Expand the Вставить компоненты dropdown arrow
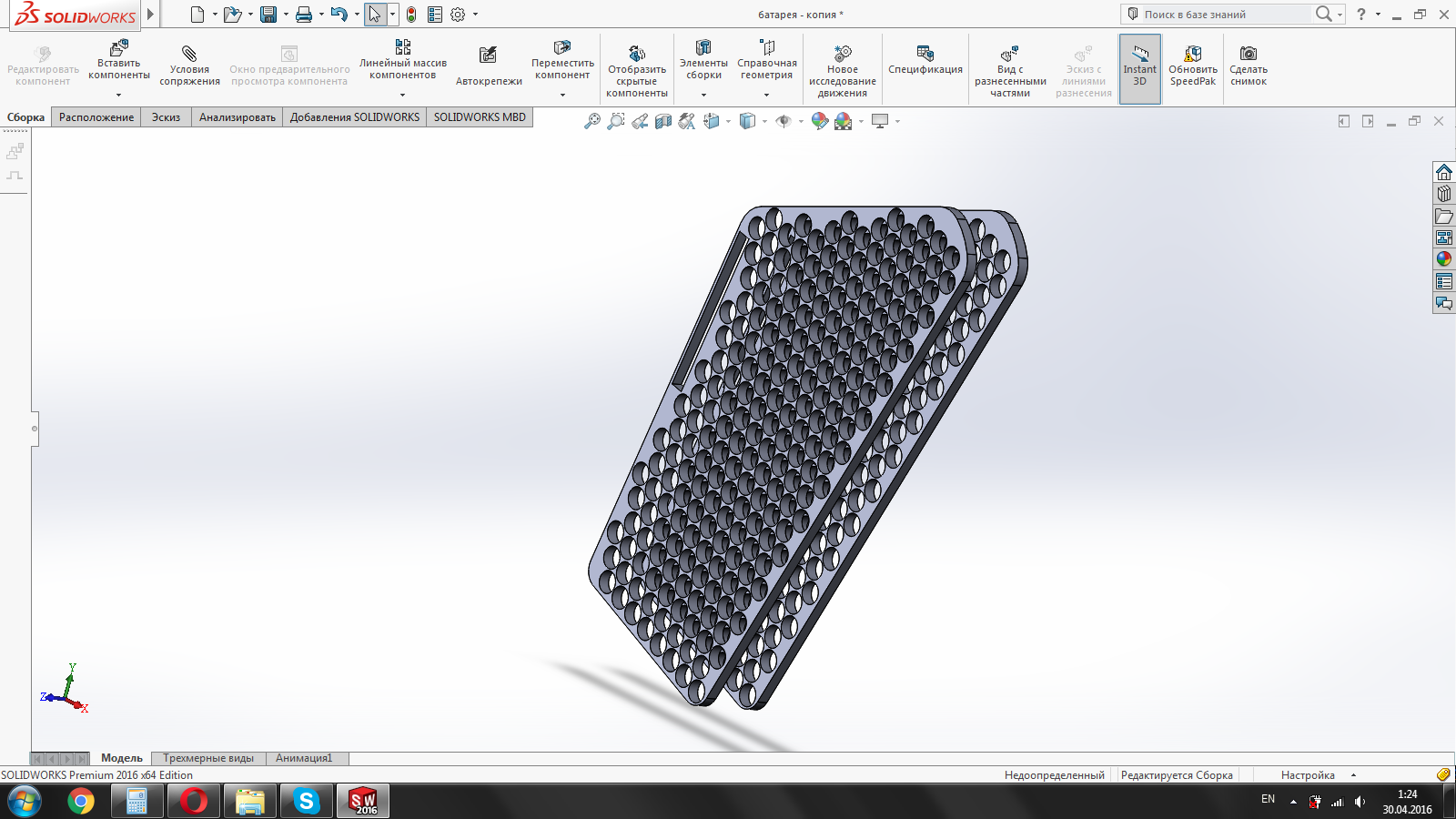The image size is (1456, 819). coord(118,95)
